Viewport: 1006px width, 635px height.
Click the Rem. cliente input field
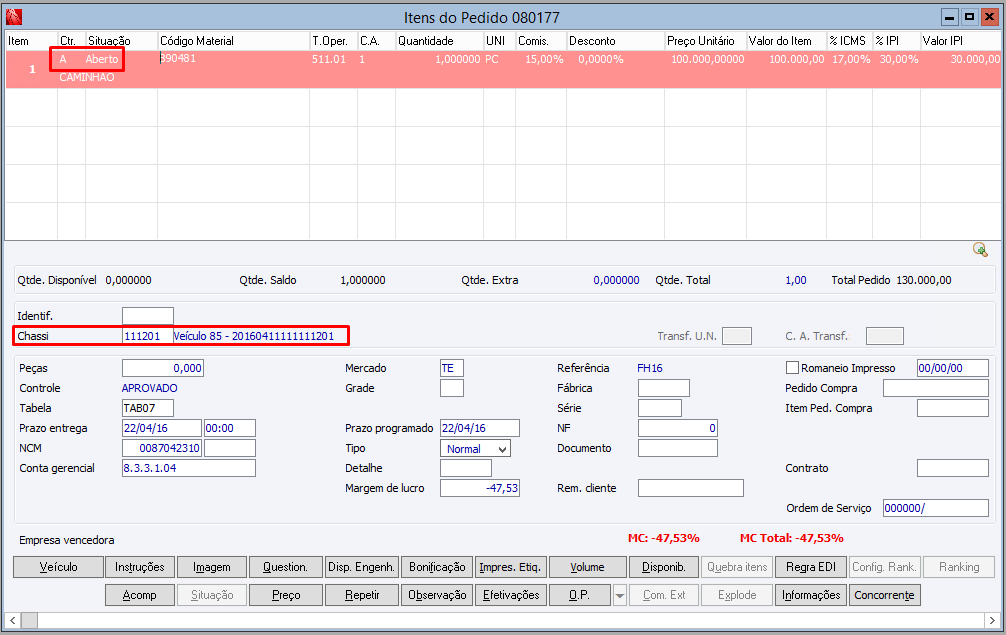[x=691, y=487]
